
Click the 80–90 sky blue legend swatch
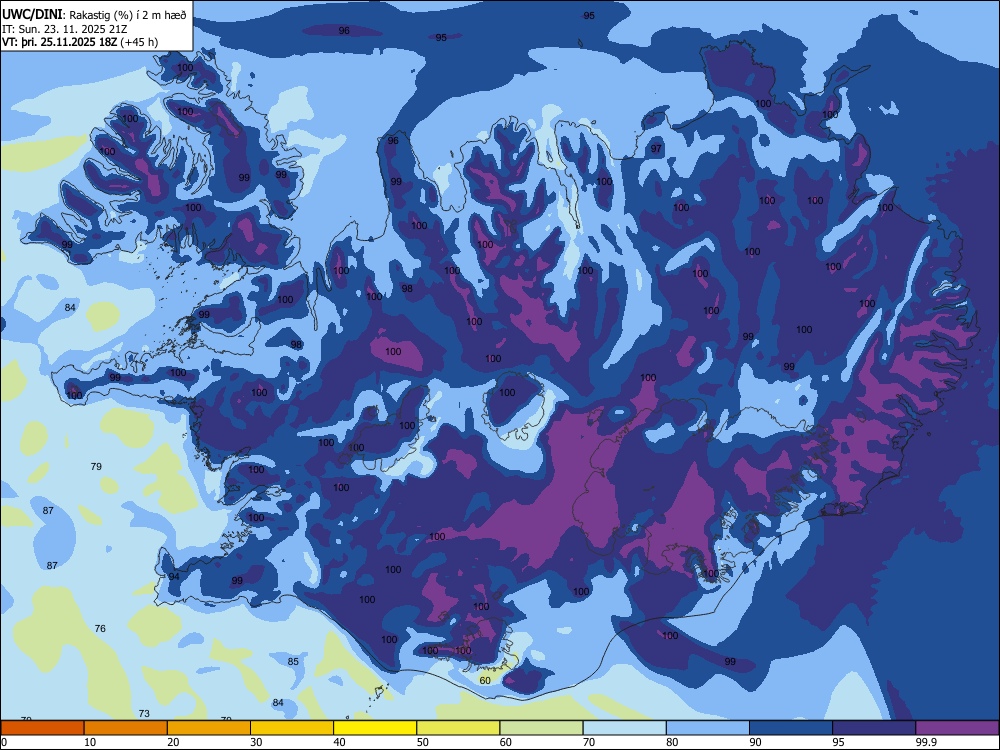pos(707,728)
